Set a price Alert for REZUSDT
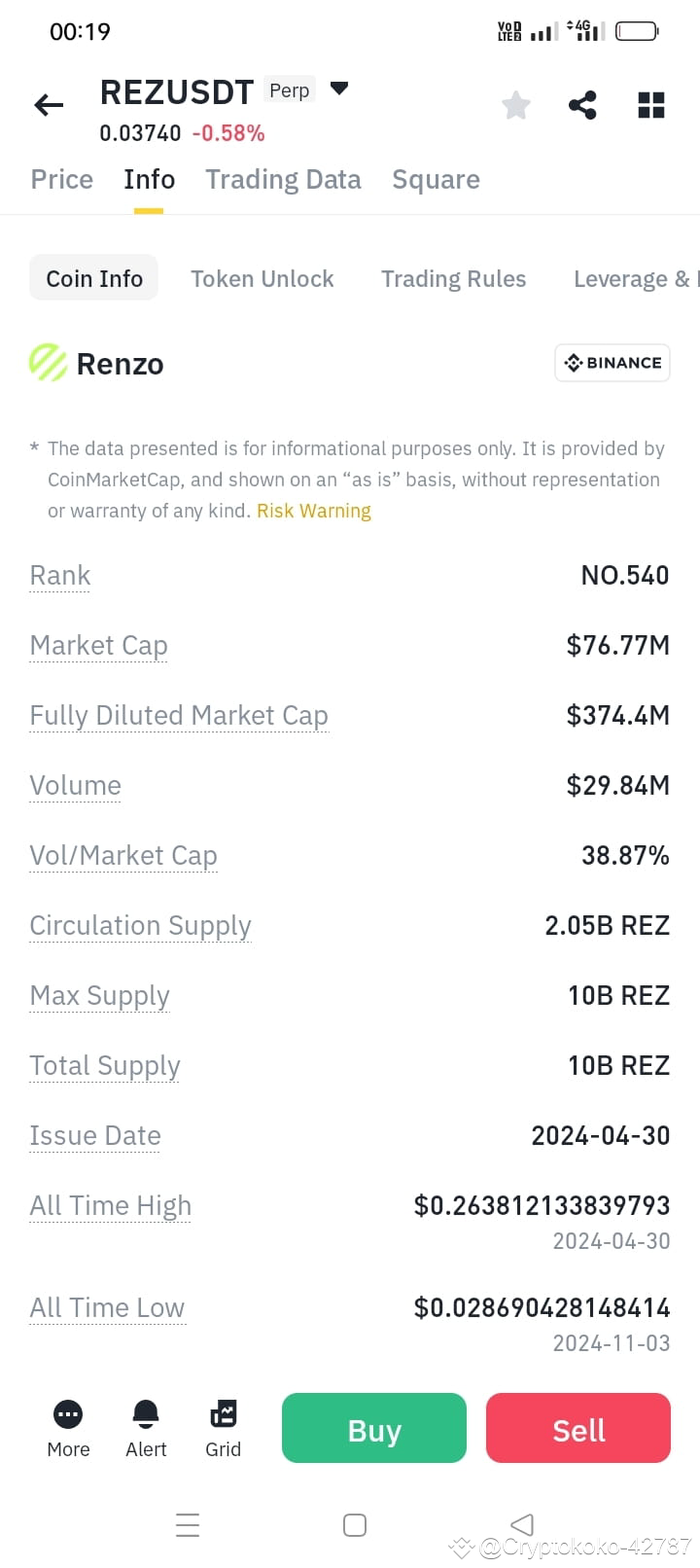 pos(145,1427)
